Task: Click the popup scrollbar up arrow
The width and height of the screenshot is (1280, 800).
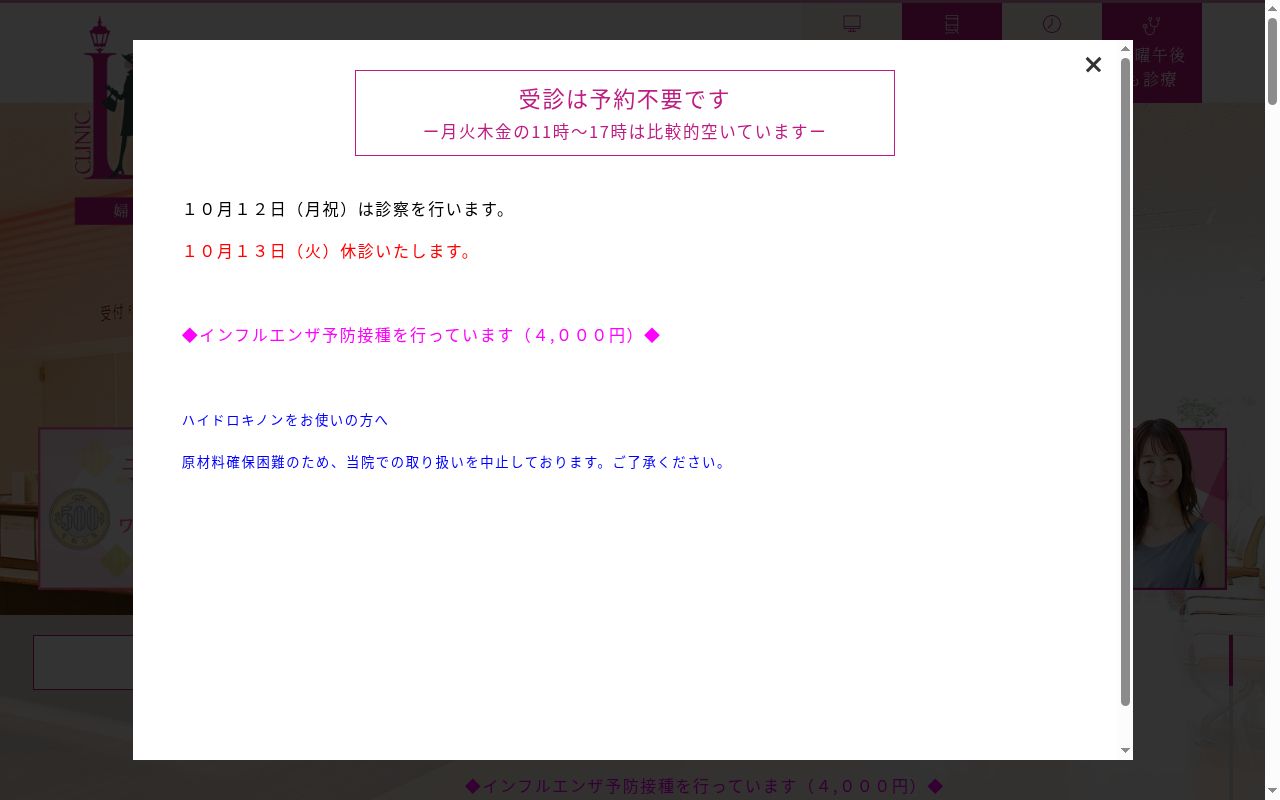Action: (1126, 48)
